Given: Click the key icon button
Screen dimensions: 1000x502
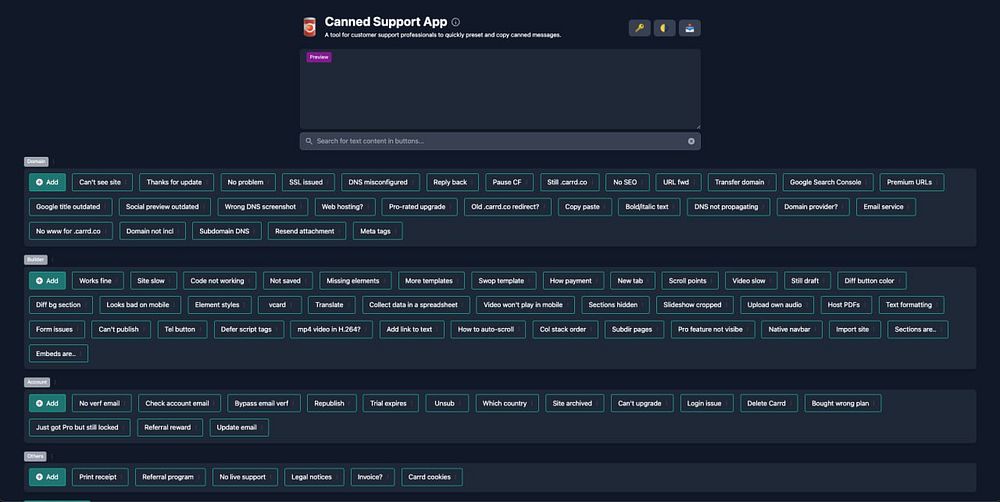Looking at the screenshot, I should [x=639, y=28].
